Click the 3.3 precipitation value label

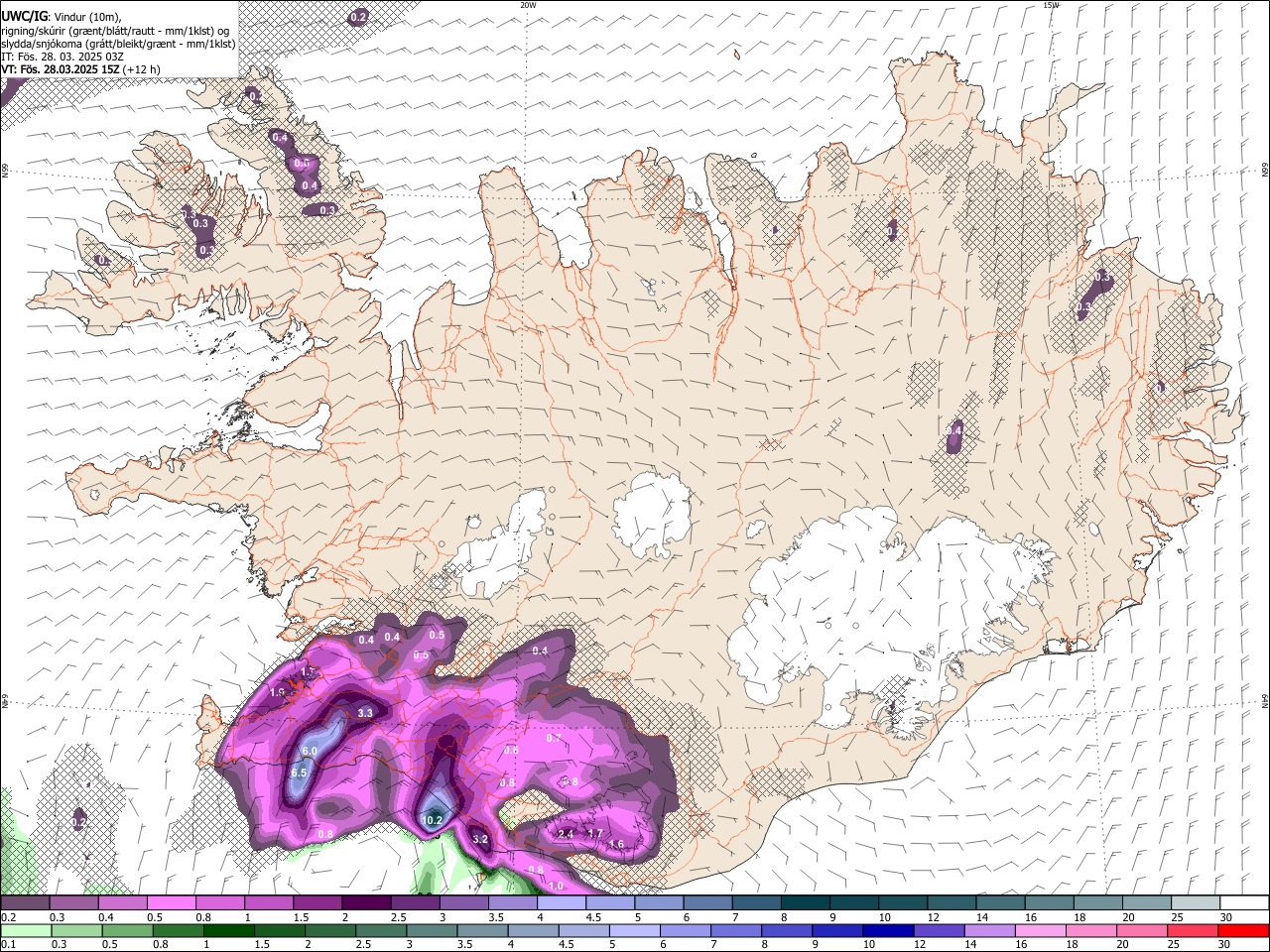click(365, 713)
